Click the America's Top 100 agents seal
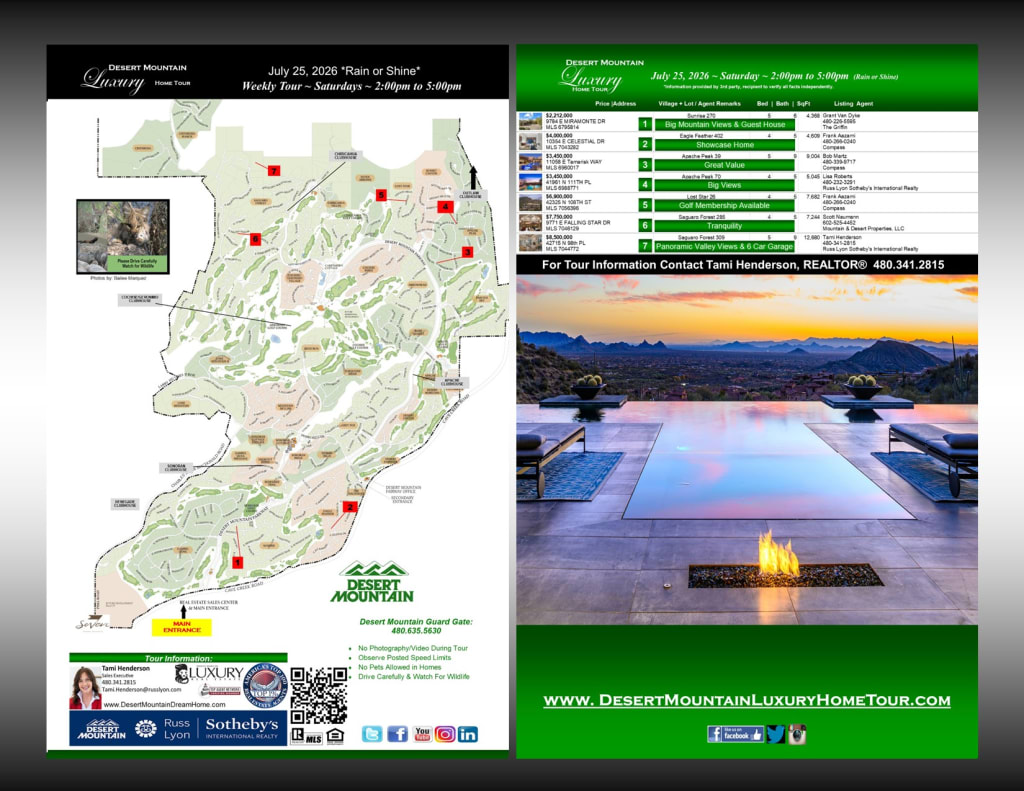This screenshot has width=1024, height=791. coord(264,686)
